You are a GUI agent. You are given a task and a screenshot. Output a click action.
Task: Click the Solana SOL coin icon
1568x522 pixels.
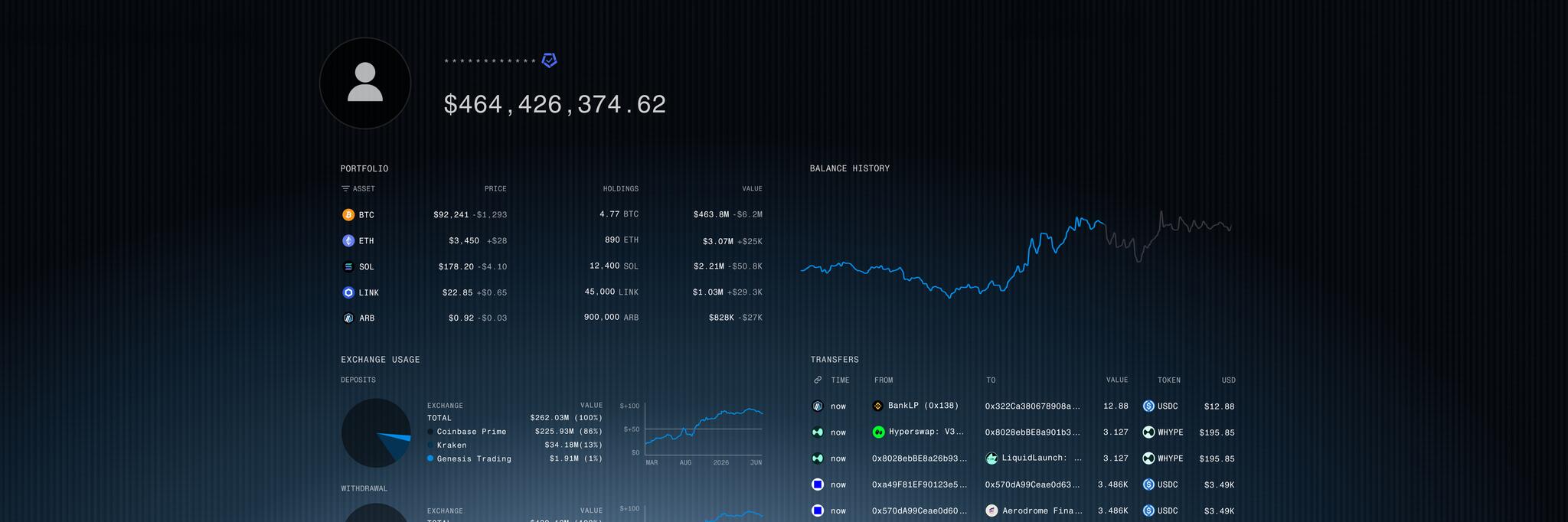(348, 267)
